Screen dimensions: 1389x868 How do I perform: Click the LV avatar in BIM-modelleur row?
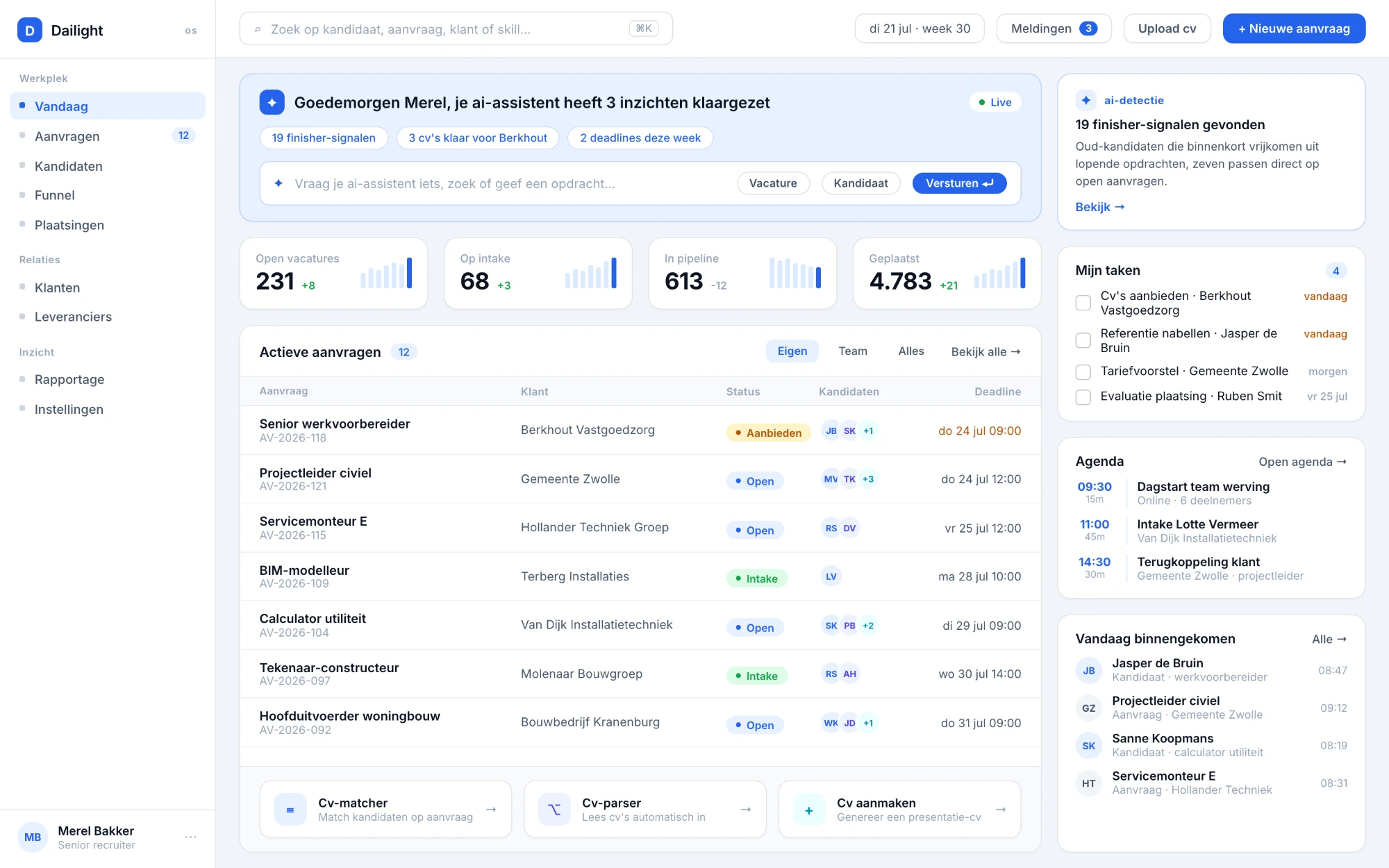831,576
